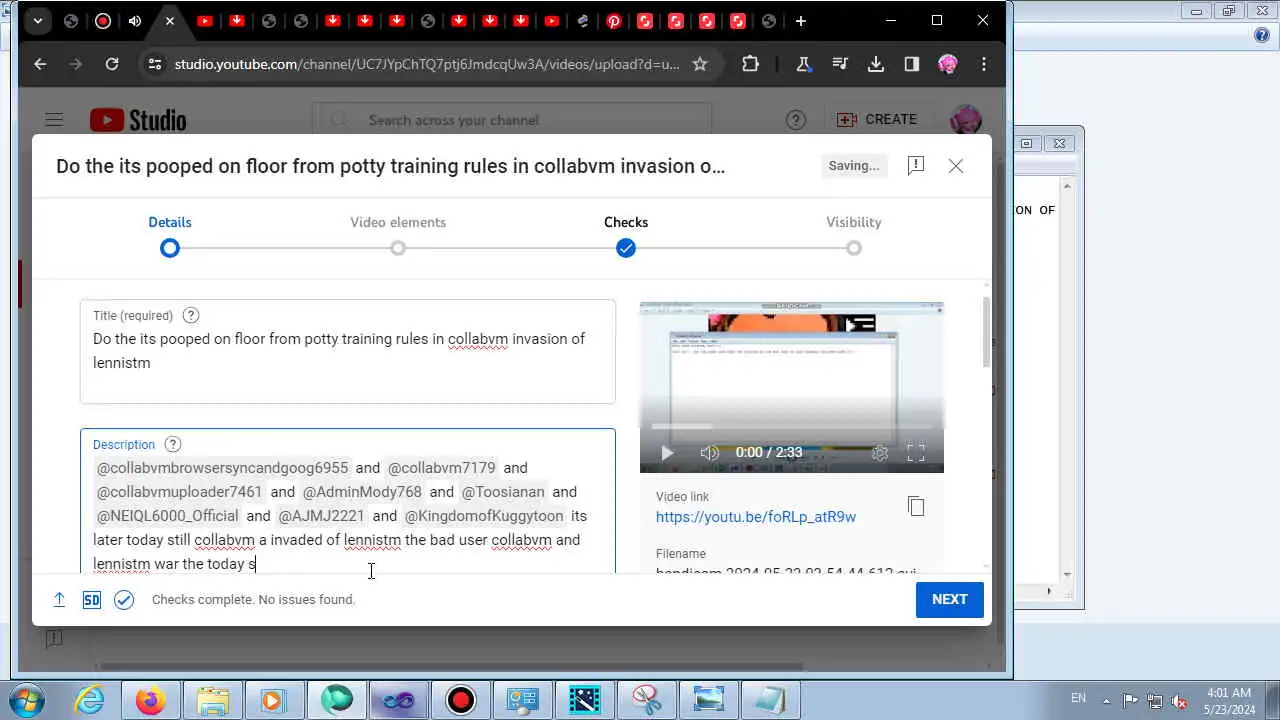Open the Title help question mark icon
The width and height of the screenshot is (1280, 720).
pos(191,315)
